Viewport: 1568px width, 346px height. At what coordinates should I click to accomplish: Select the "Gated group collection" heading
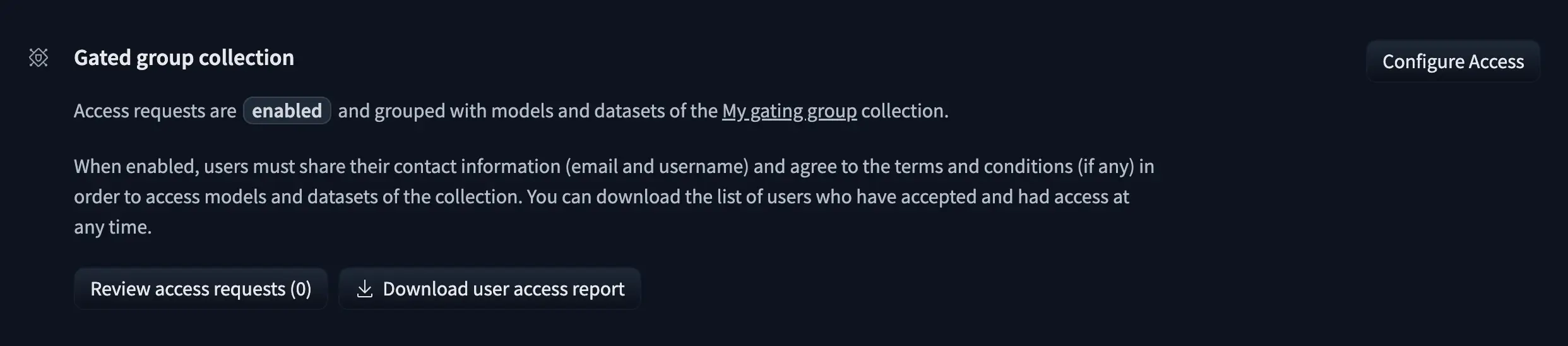pos(184,58)
